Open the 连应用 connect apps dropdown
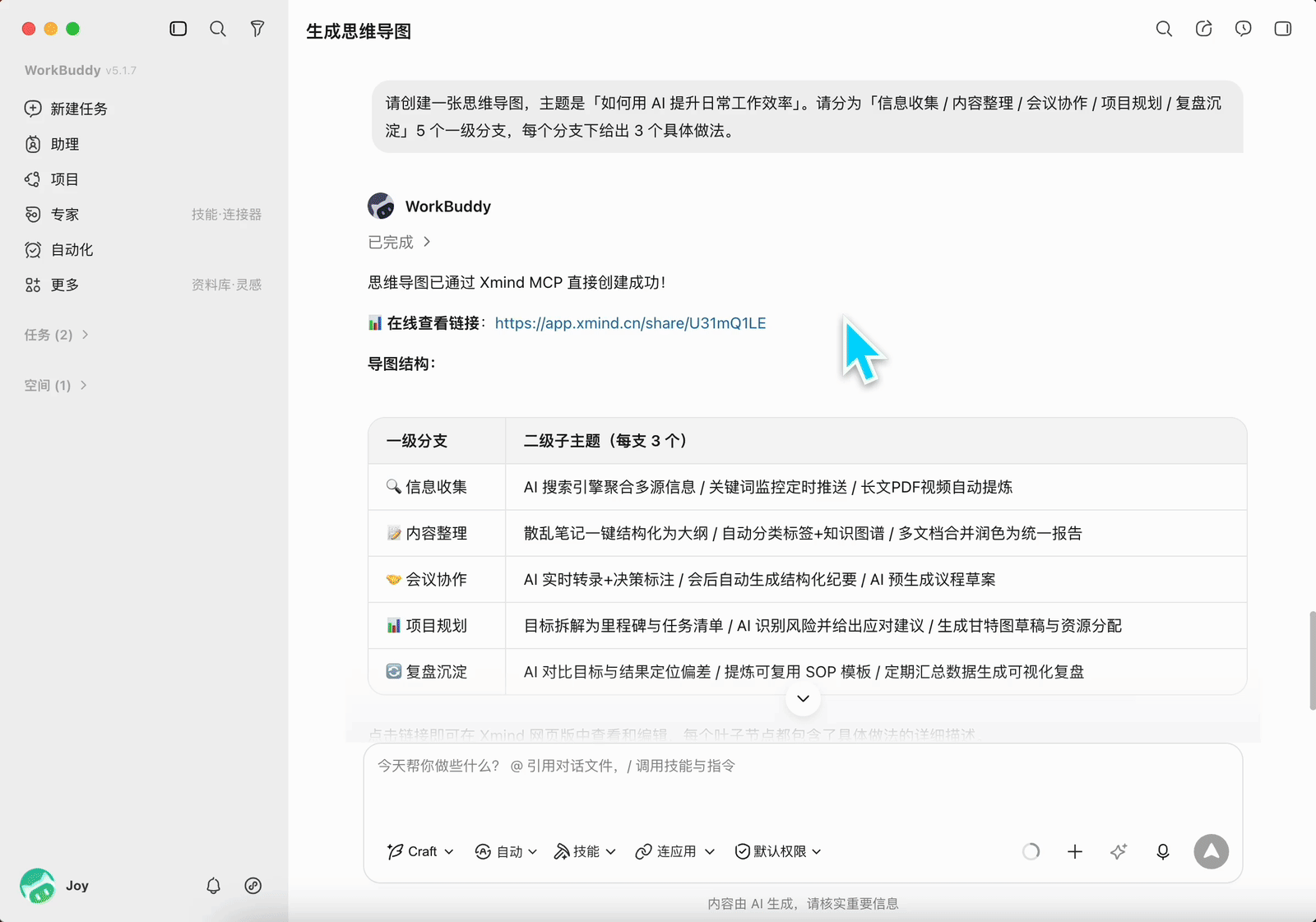This screenshot has height=922, width=1316. (675, 852)
